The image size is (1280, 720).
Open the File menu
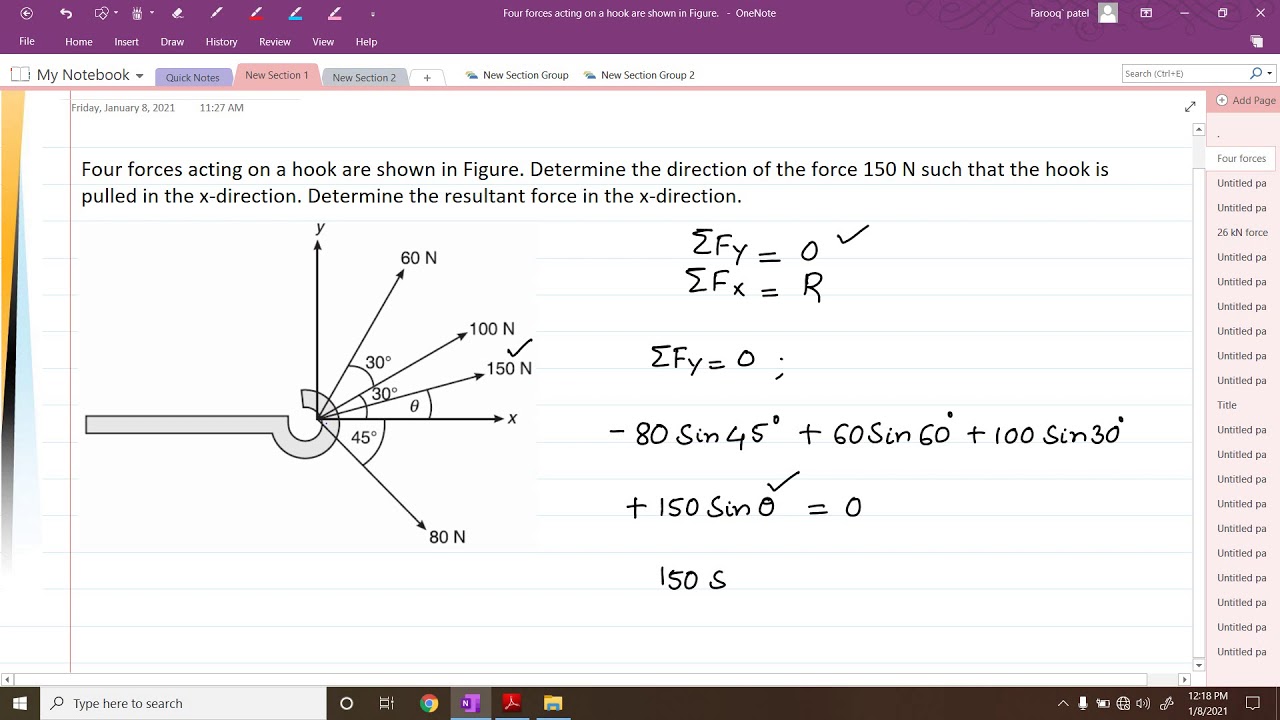coord(27,42)
